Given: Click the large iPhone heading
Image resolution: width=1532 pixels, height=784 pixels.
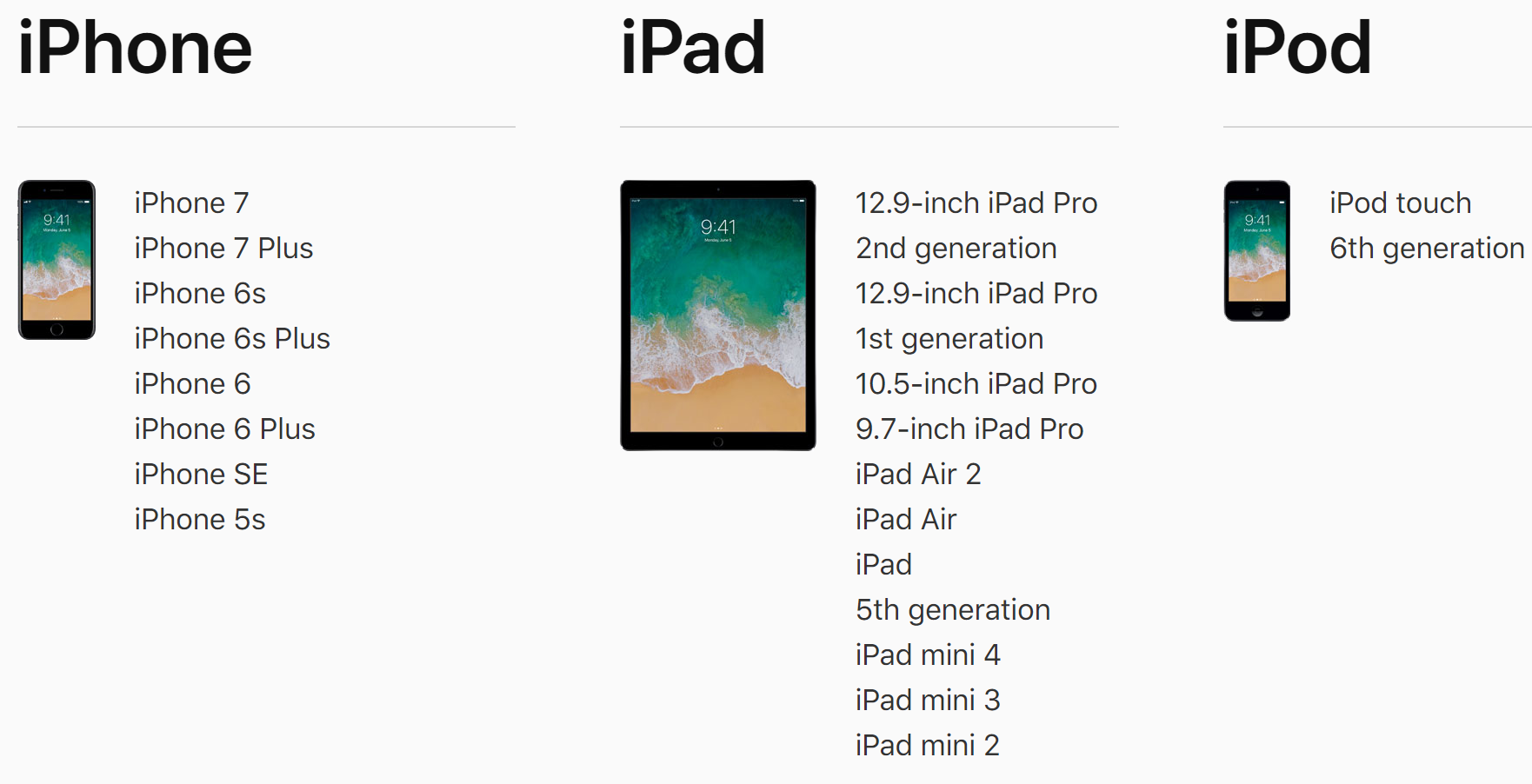Looking at the screenshot, I should [x=135, y=49].
